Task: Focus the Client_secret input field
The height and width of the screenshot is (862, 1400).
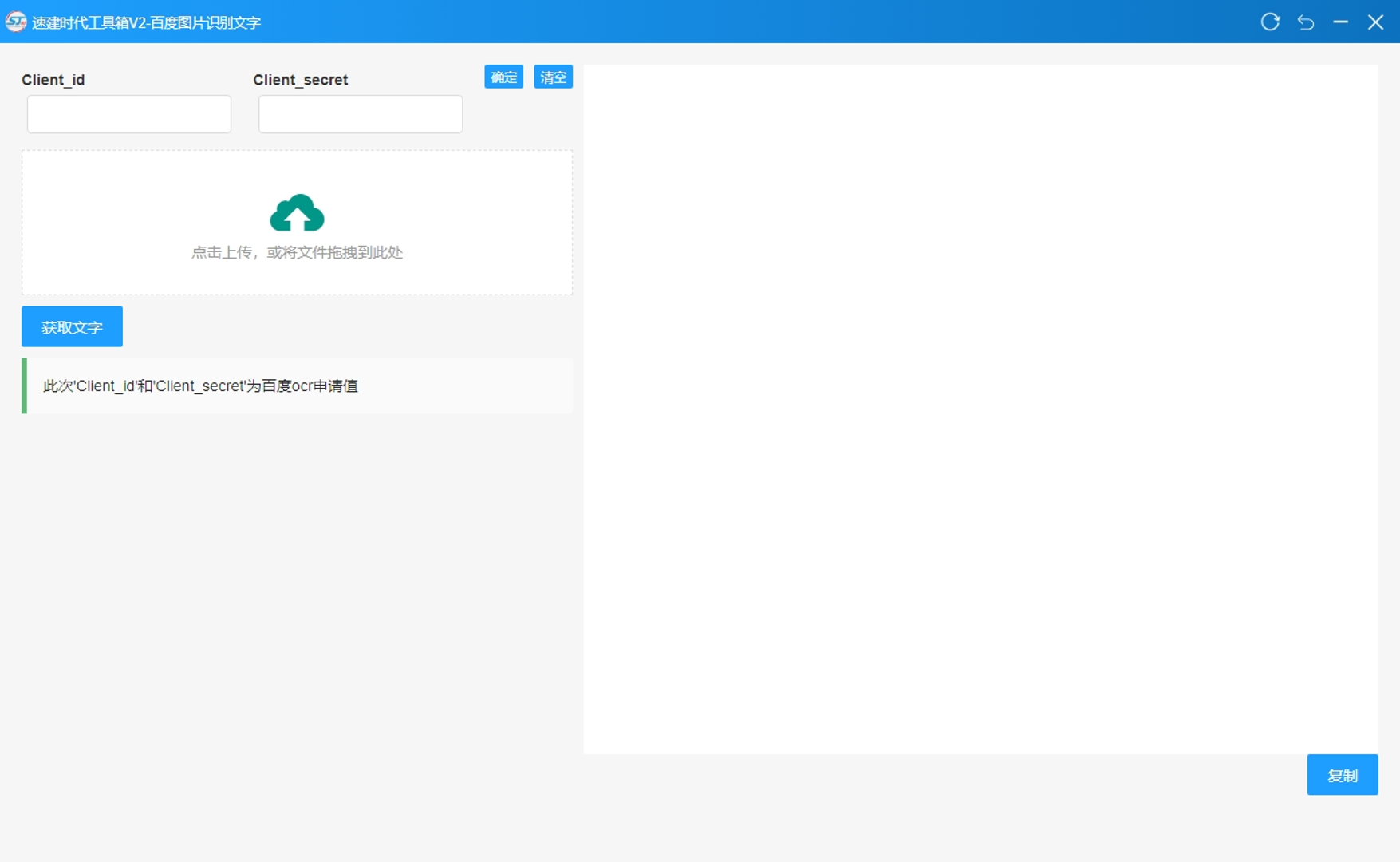Action: pyautogui.click(x=361, y=114)
